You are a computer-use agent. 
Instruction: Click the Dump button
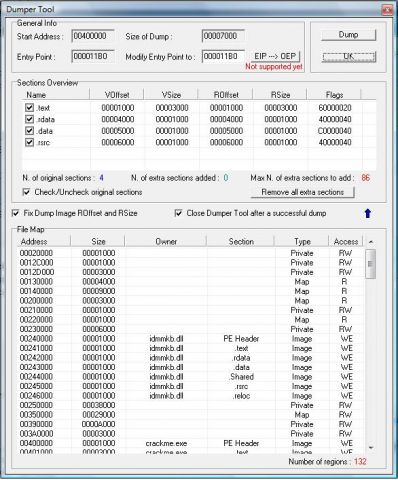(x=348, y=35)
